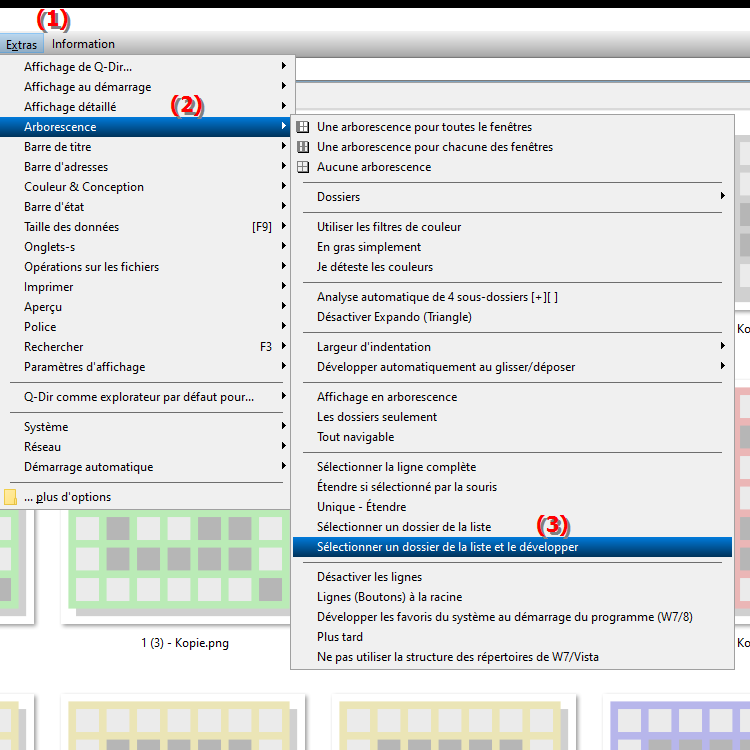Toggle Développer les favoris du système au démarrage

512,618
